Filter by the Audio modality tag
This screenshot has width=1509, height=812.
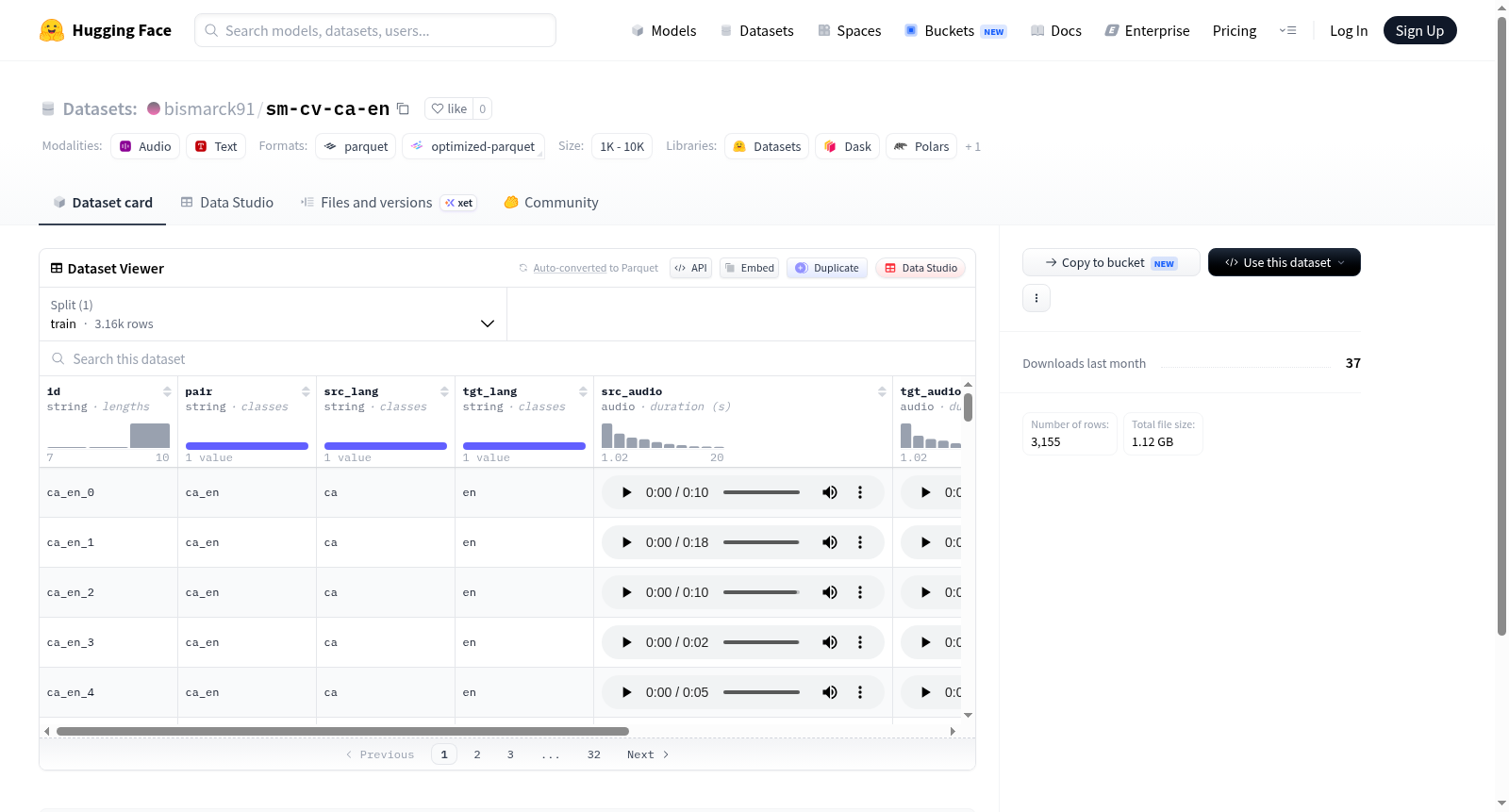tap(145, 146)
